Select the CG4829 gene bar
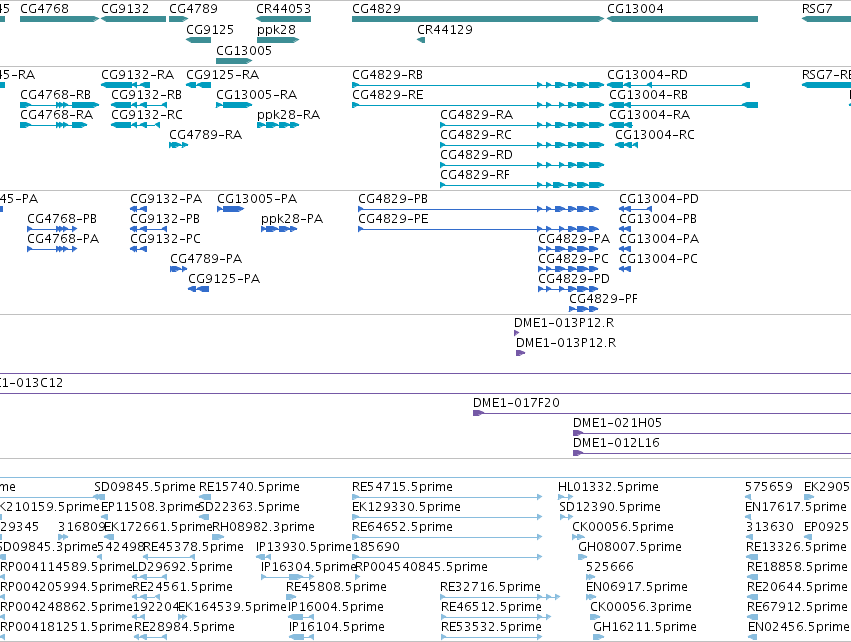This screenshot has width=851, height=642. [x=478, y=19]
